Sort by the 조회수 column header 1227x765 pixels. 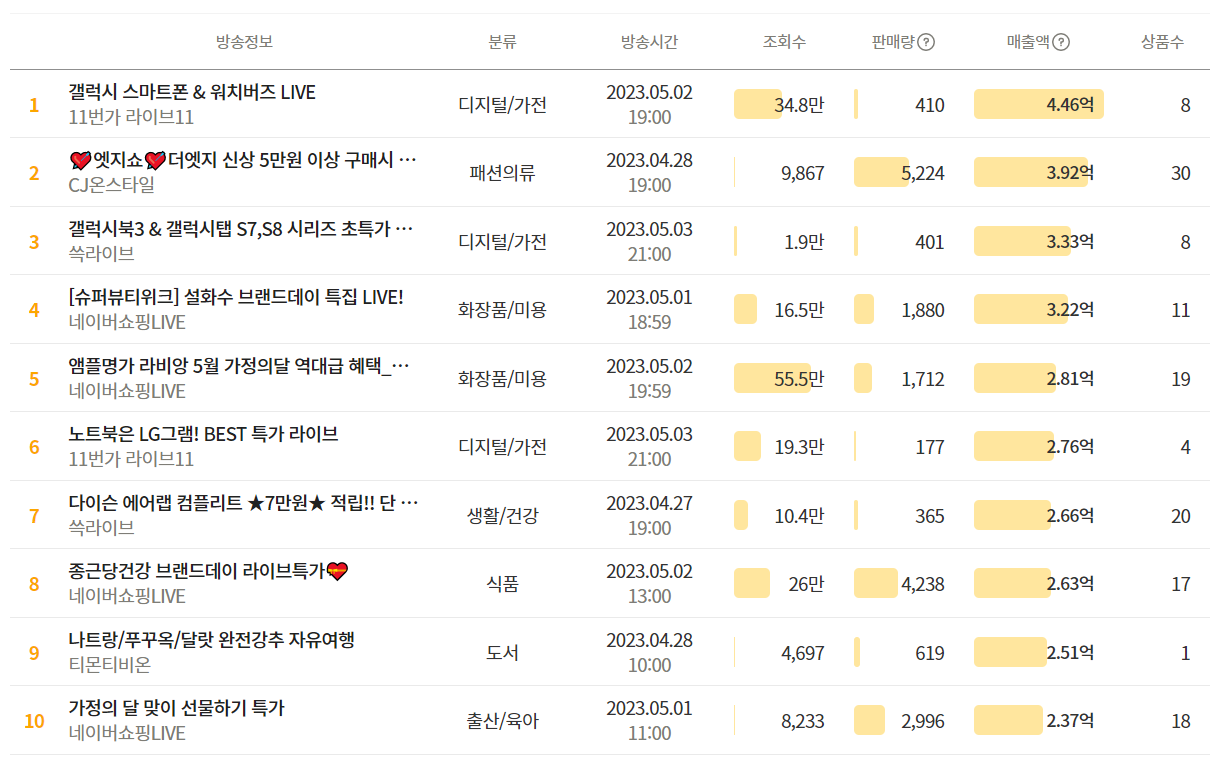784,42
